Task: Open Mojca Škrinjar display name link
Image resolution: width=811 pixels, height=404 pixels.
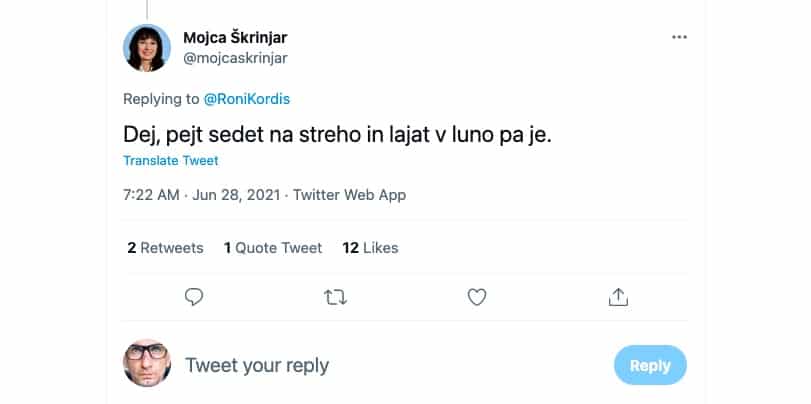Action: coord(235,37)
